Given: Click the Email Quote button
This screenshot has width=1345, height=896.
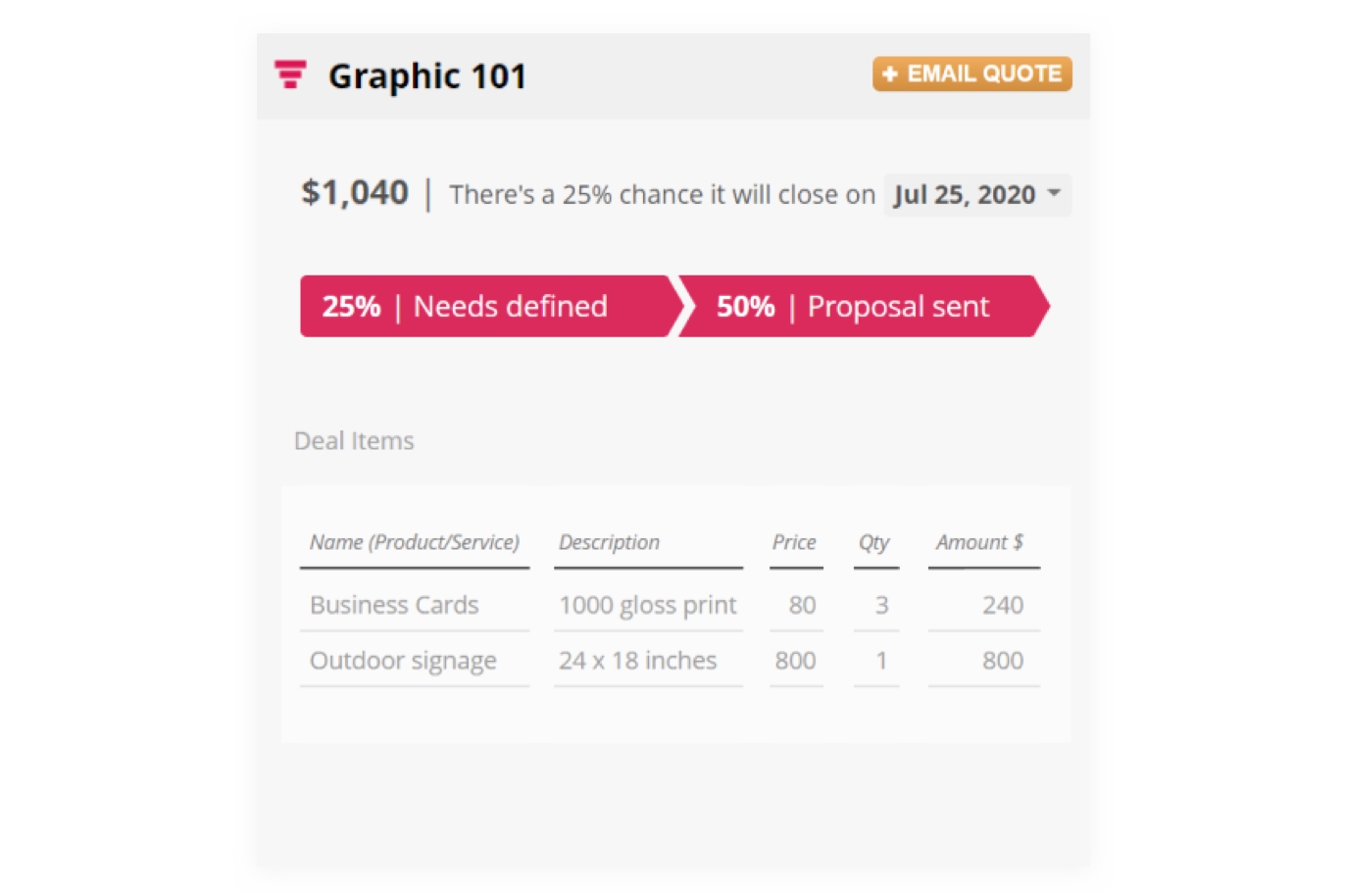Looking at the screenshot, I should pyautogui.click(x=971, y=74).
